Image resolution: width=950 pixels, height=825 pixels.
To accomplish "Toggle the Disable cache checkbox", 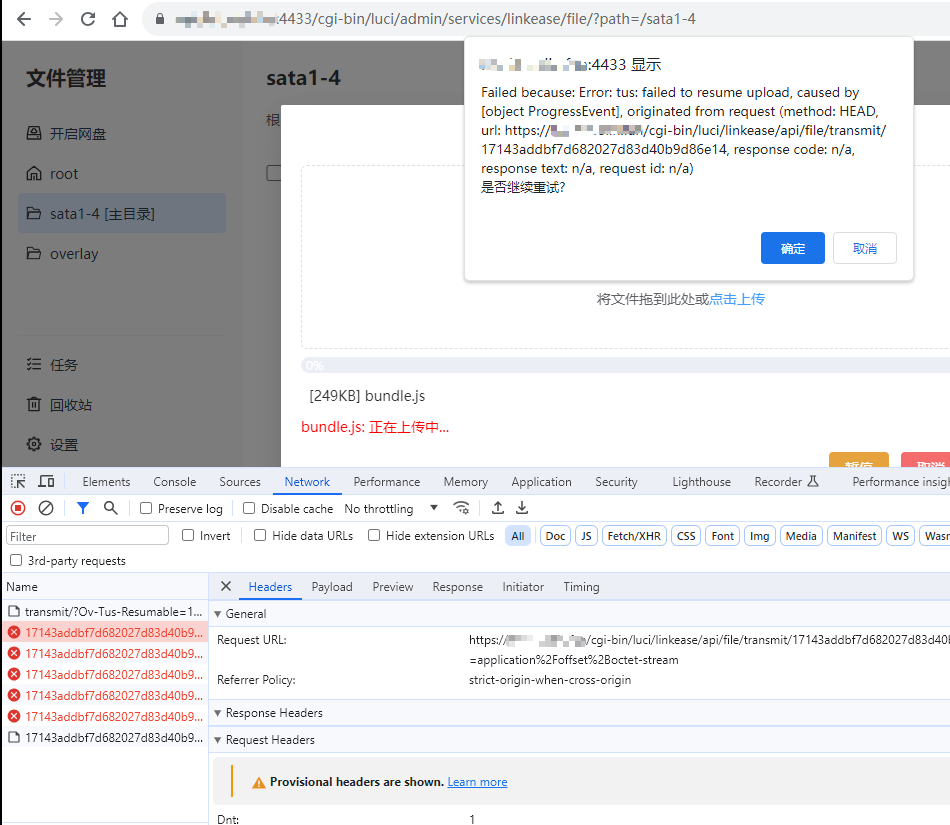I will [x=250, y=508].
